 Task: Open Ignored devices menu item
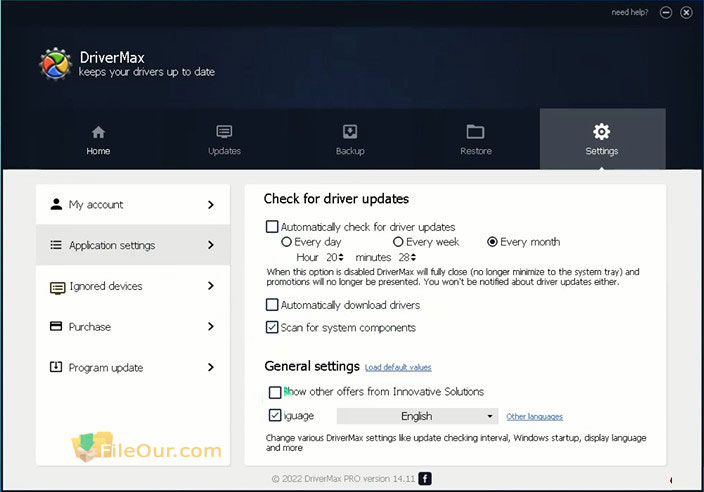[133, 286]
